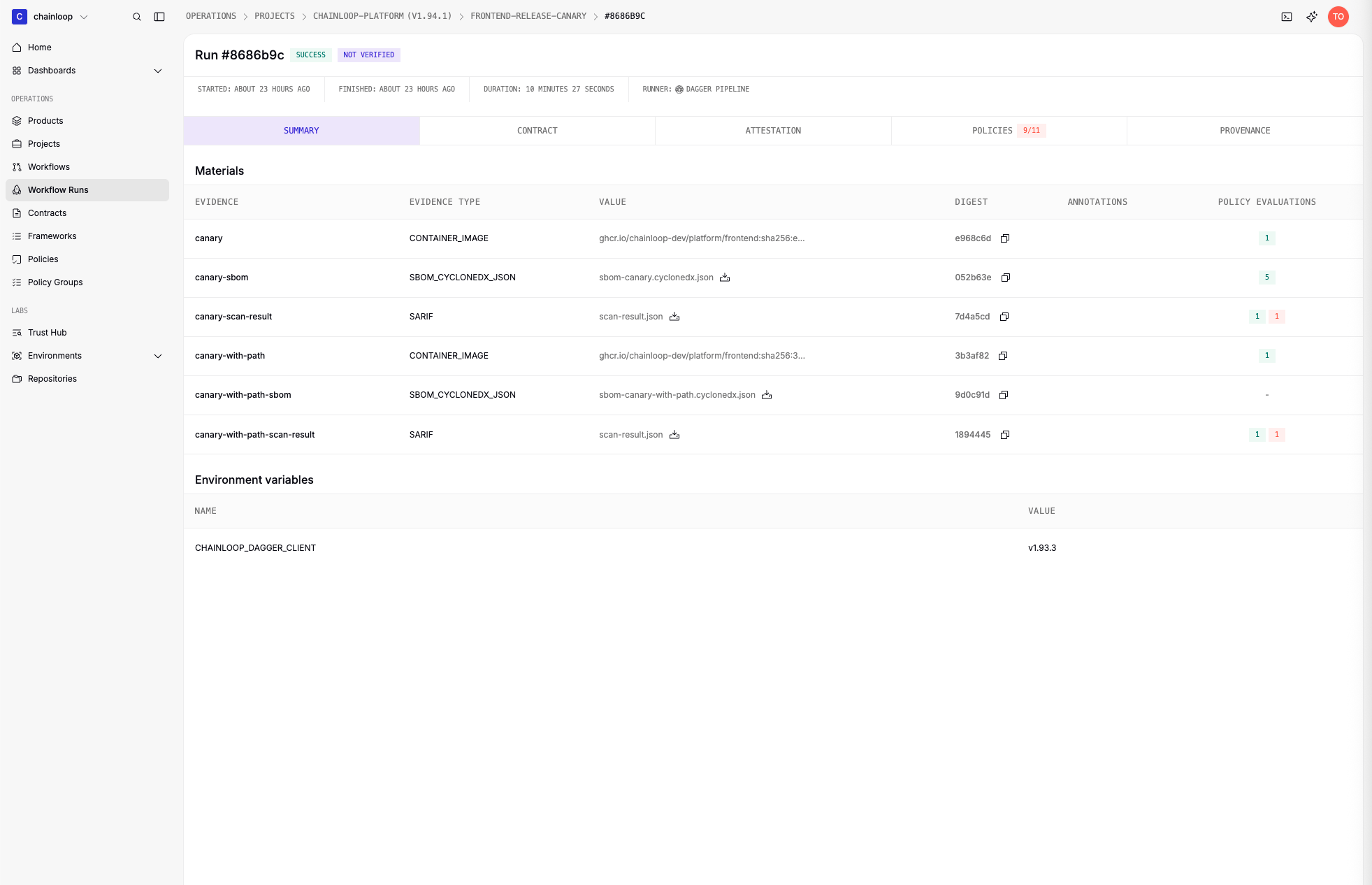1372x885 pixels.
Task: Click the #8686B9C breadcrumb
Action: click(x=625, y=16)
